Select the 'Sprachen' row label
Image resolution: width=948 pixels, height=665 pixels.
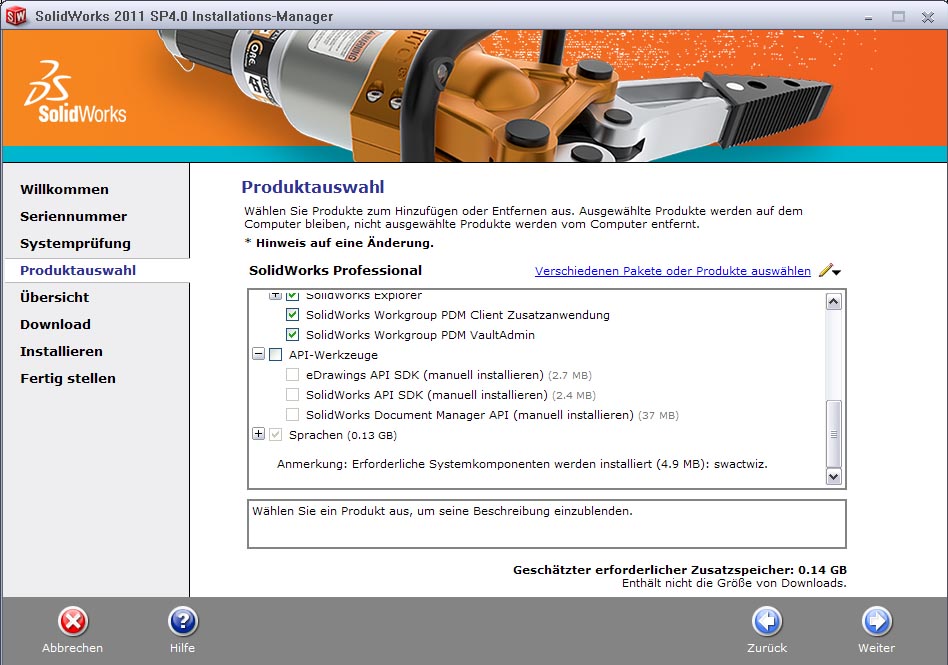pyautogui.click(x=343, y=435)
